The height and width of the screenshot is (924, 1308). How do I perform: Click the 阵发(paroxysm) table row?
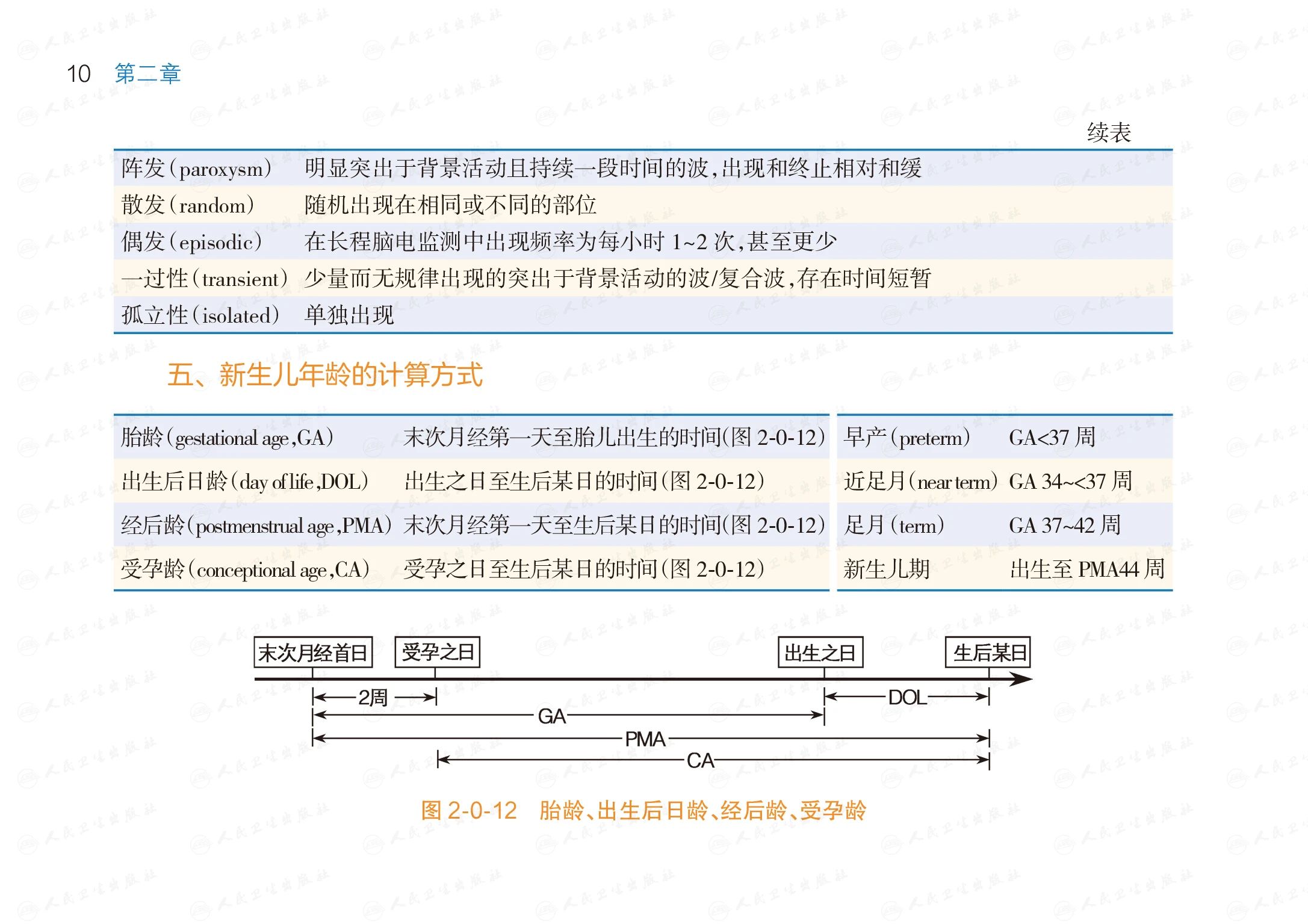(196, 168)
